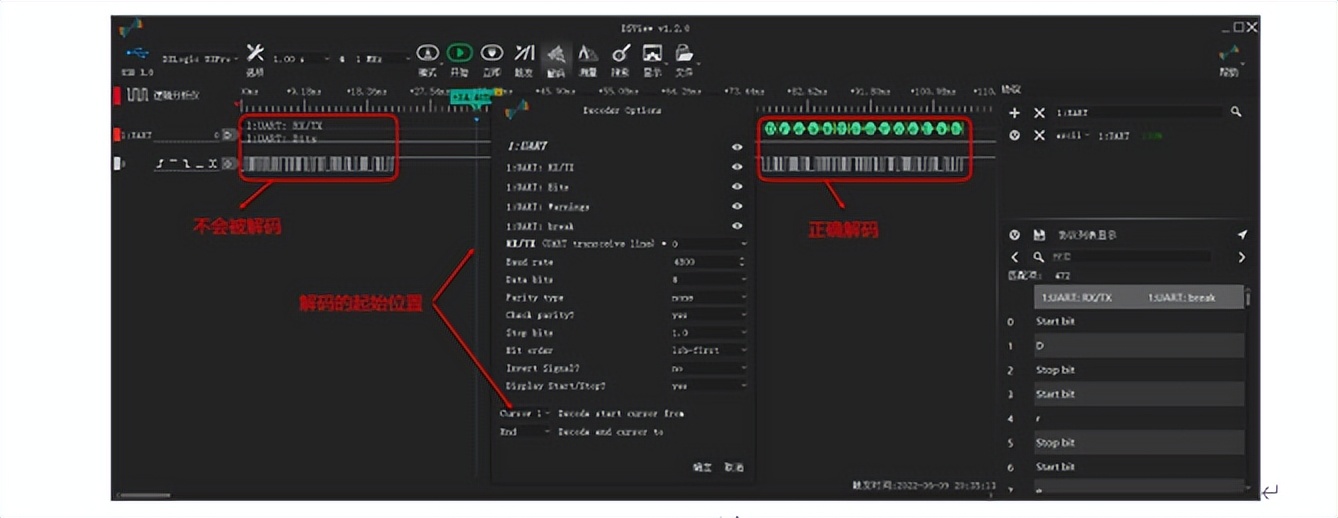Remove the ascii decoder row with X icon
This screenshot has height=518, width=1338.
tap(1039, 135)
